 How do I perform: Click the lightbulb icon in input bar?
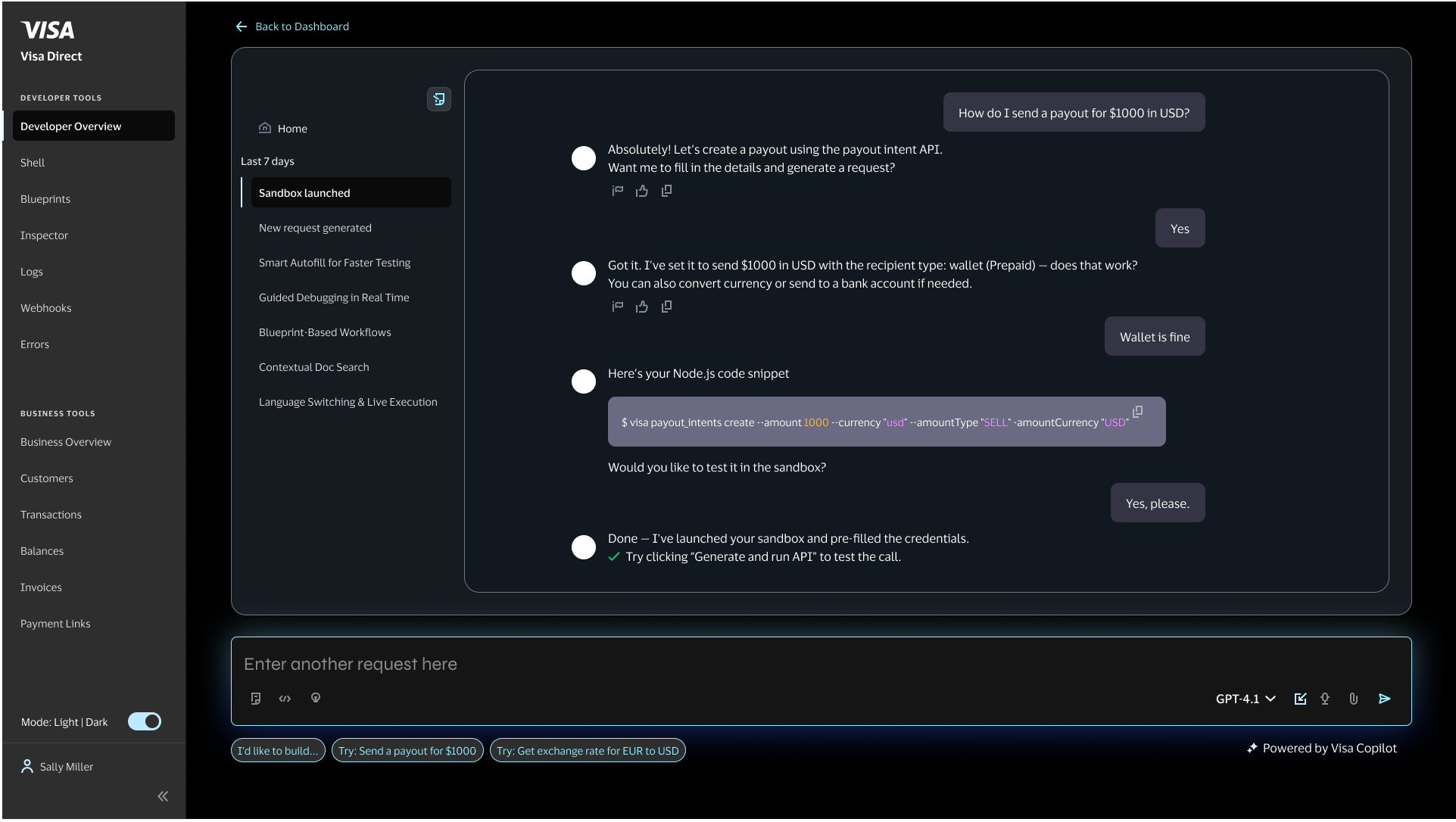click(x=316, y=698)
